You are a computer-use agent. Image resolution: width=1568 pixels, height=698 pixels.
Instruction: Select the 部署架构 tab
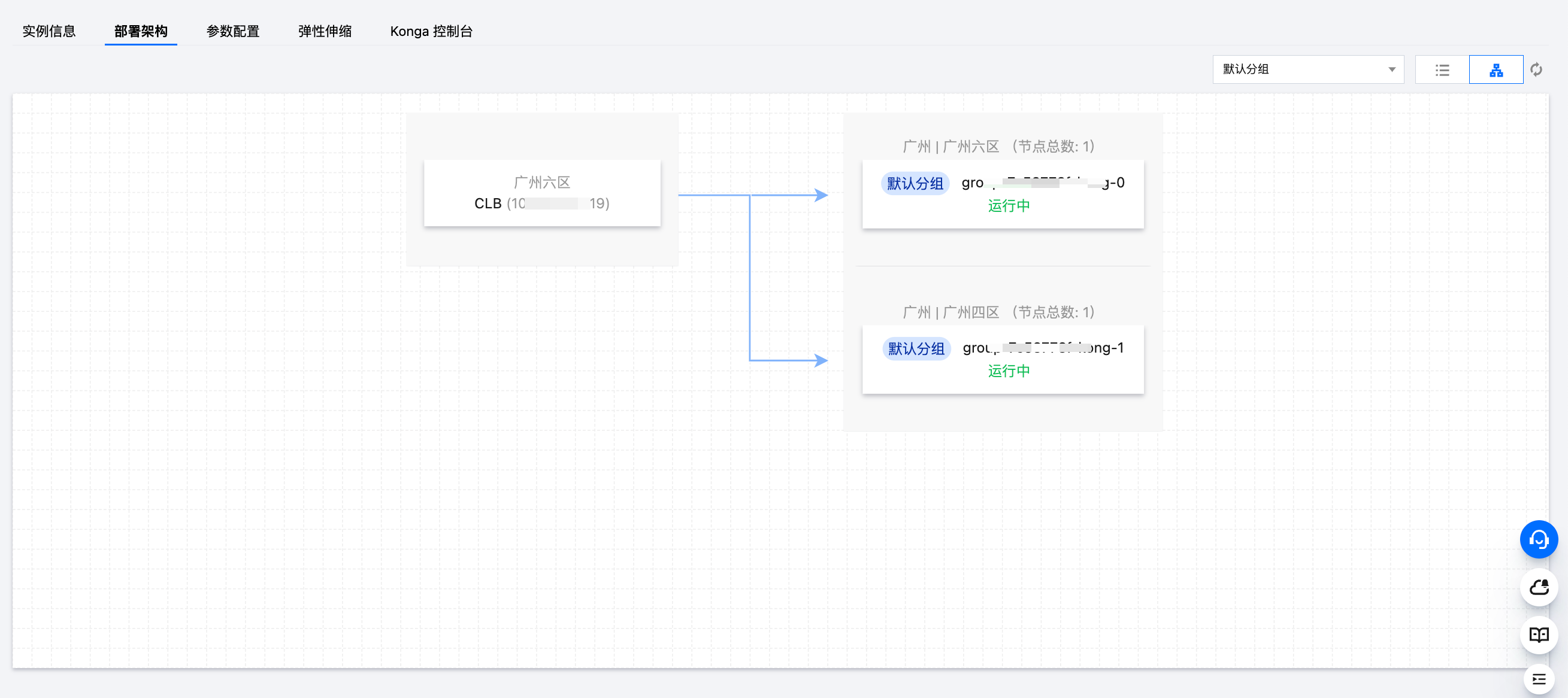pyautogui.click(x=141, y=31)
